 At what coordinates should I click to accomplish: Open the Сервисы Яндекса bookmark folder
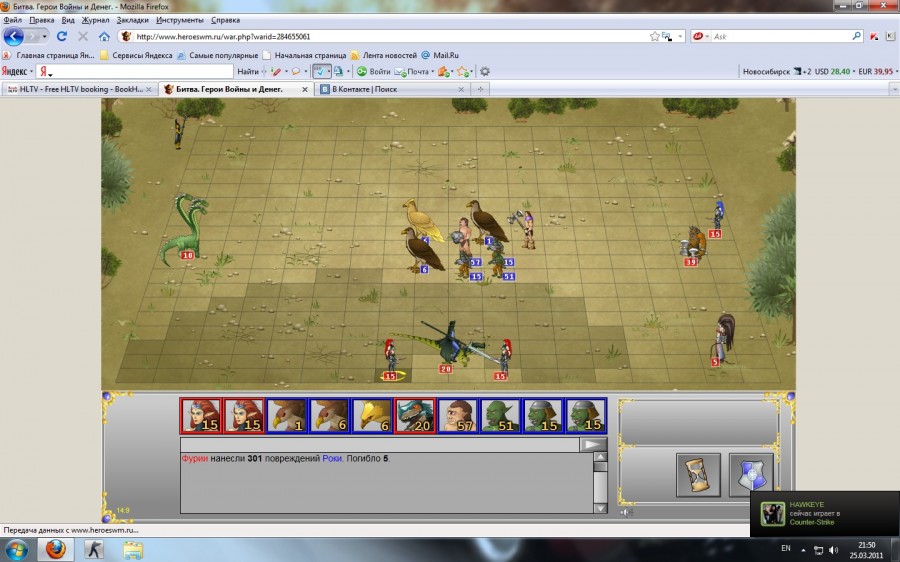click(x=136, y=56)
